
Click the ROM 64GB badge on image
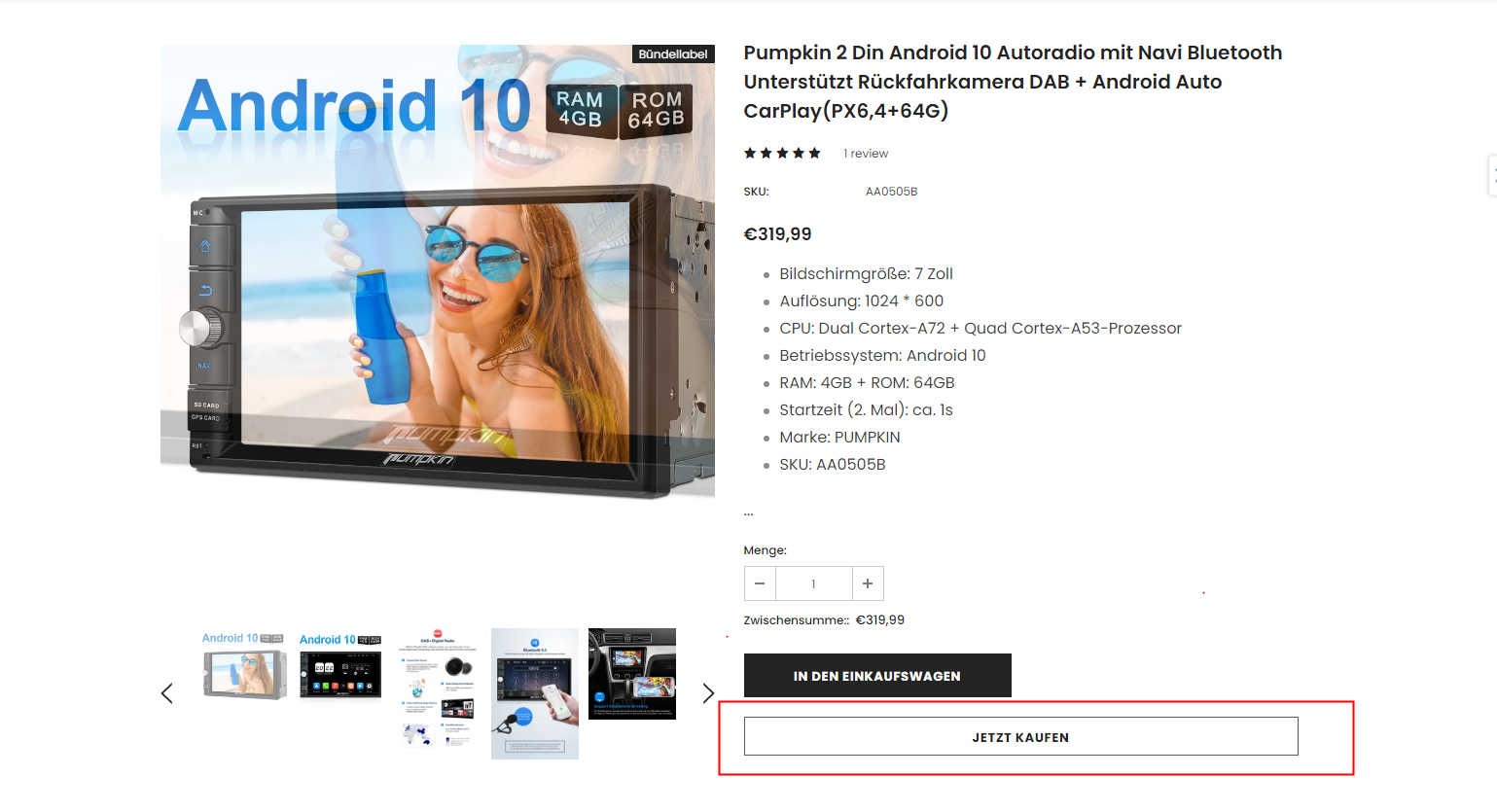click(x=657, y=111)
